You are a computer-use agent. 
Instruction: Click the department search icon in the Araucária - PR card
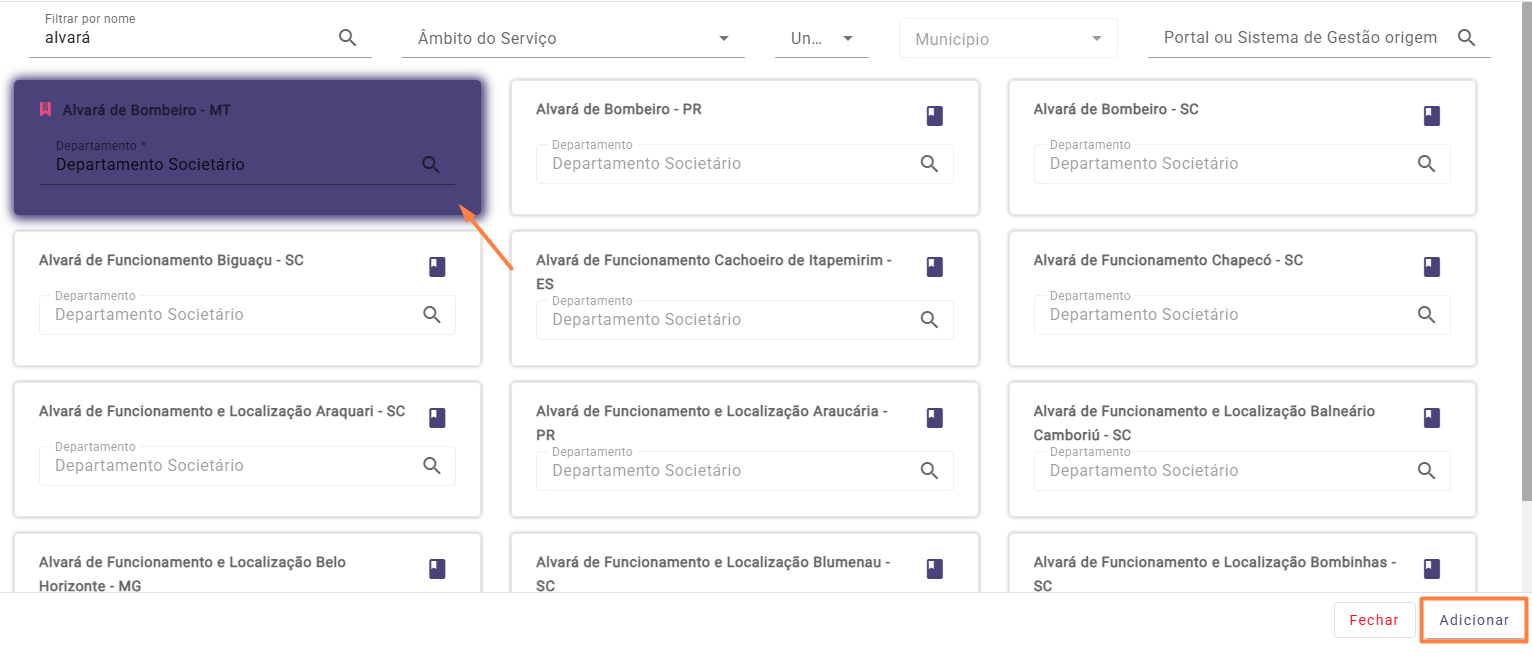click(x=929, y=470)
